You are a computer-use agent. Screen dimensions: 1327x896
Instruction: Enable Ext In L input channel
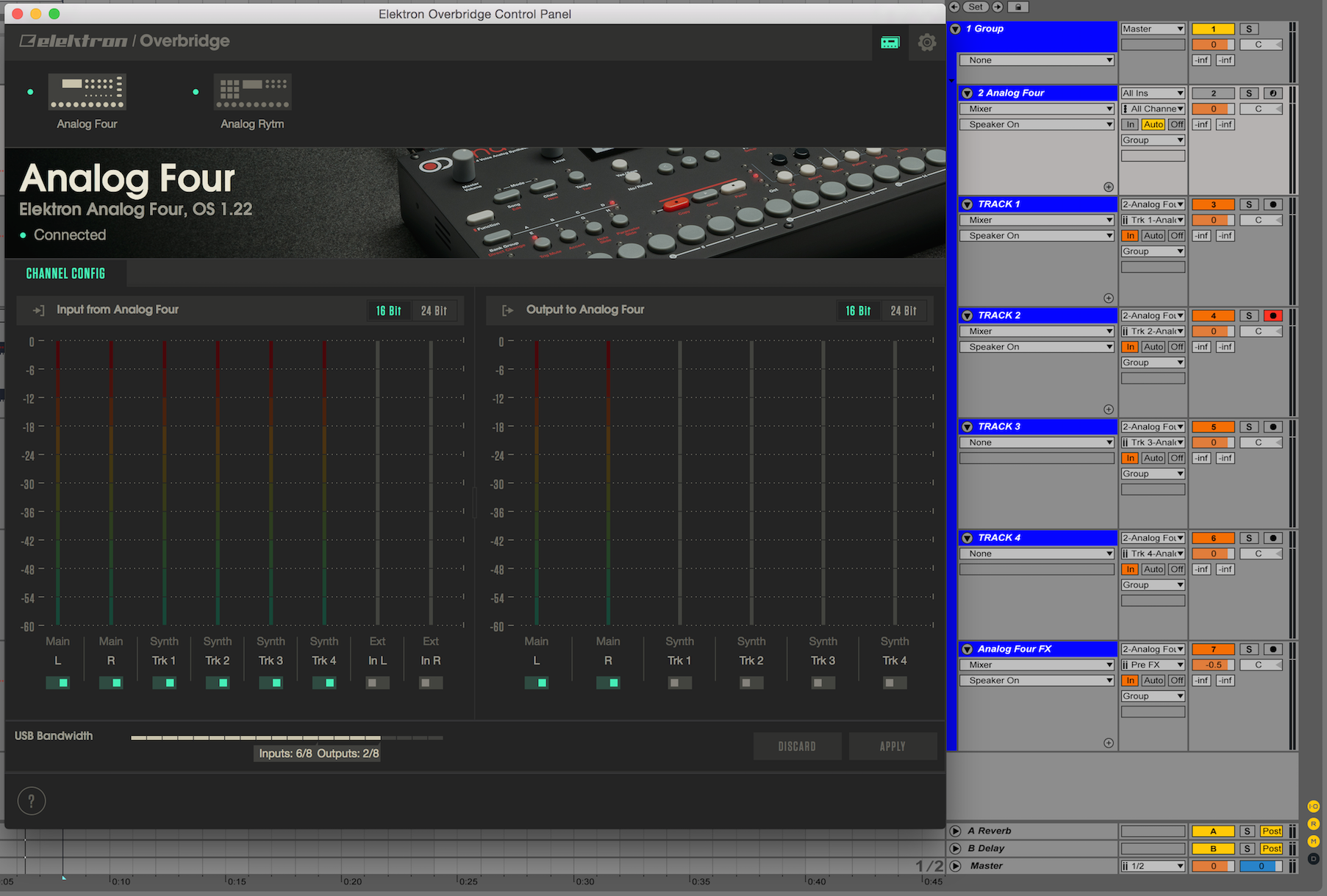pos(378,683)
